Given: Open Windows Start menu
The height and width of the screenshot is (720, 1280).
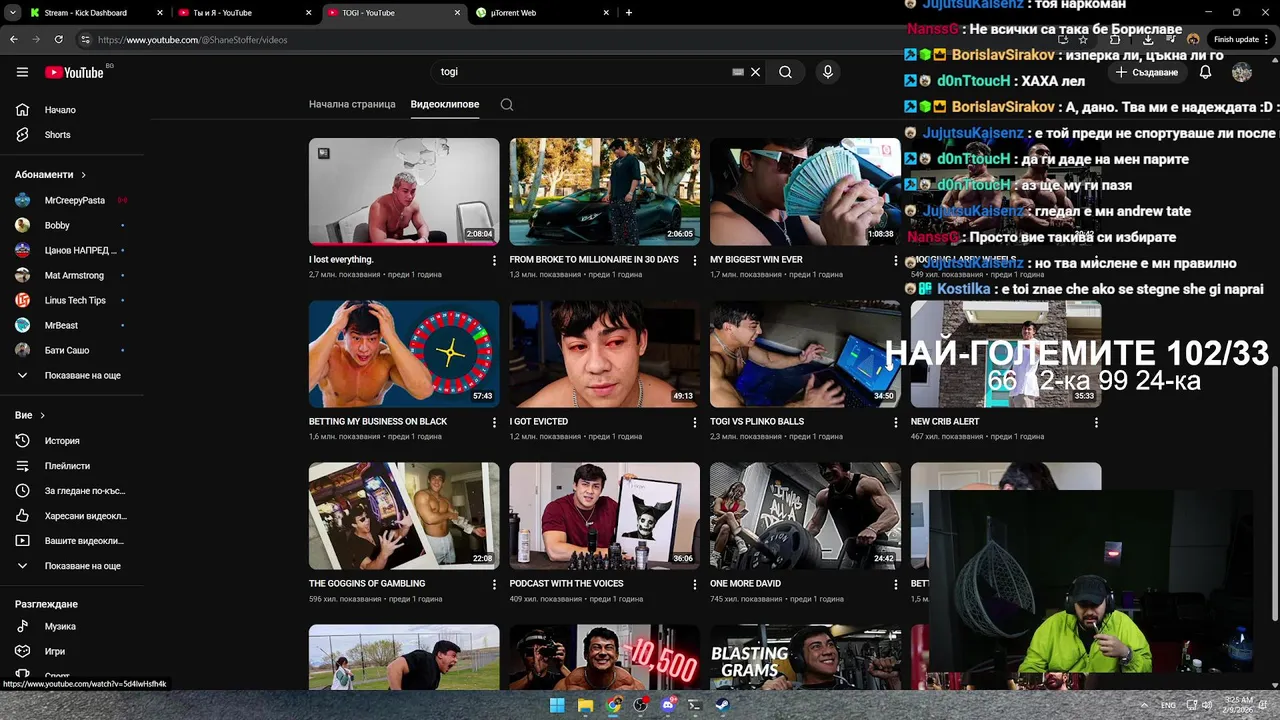Looking at the screenshot, I should click(557, 705).
